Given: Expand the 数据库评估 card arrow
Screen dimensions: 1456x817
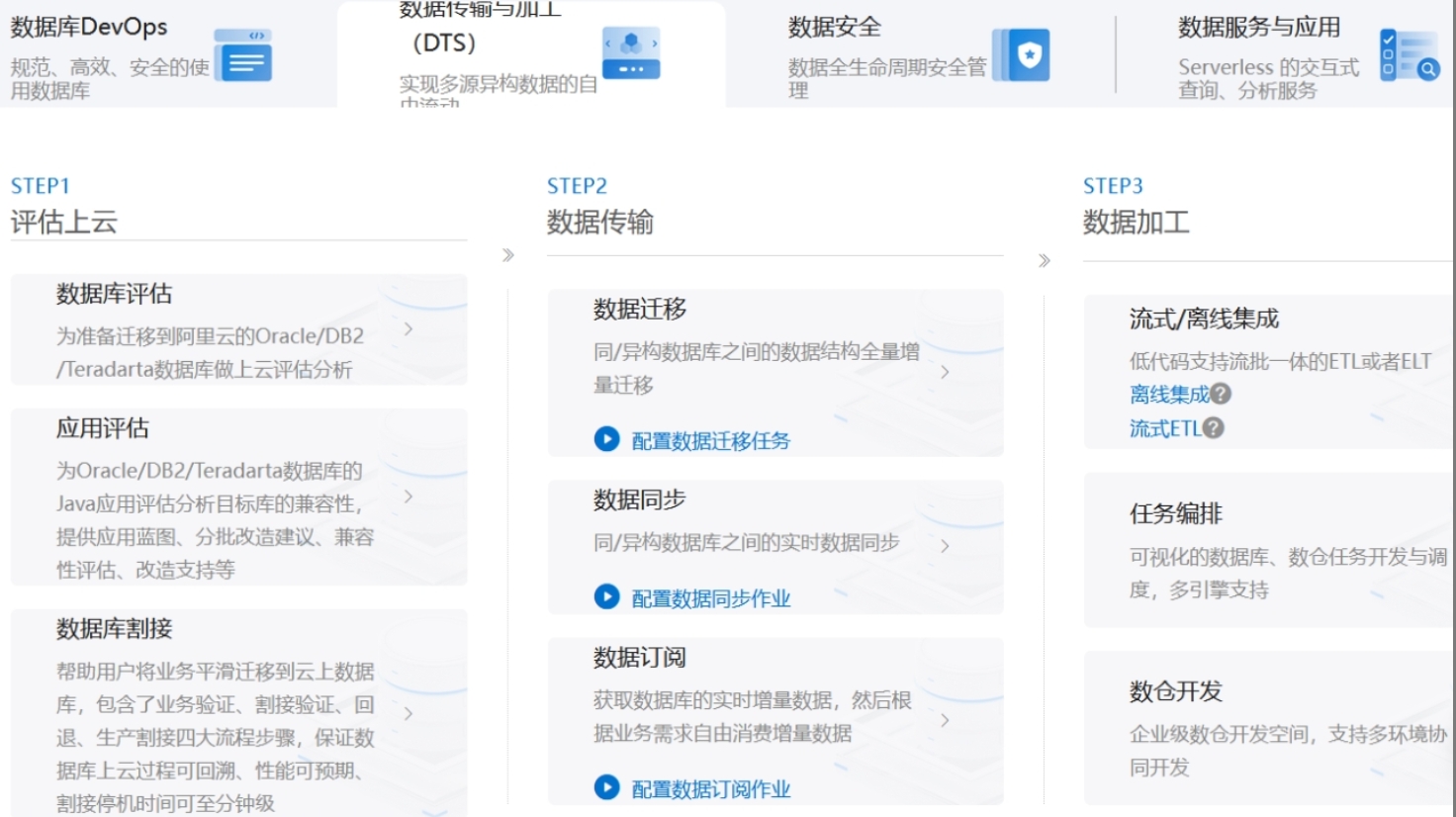Looking at the screenshot, I should click(x=409, y=328).
